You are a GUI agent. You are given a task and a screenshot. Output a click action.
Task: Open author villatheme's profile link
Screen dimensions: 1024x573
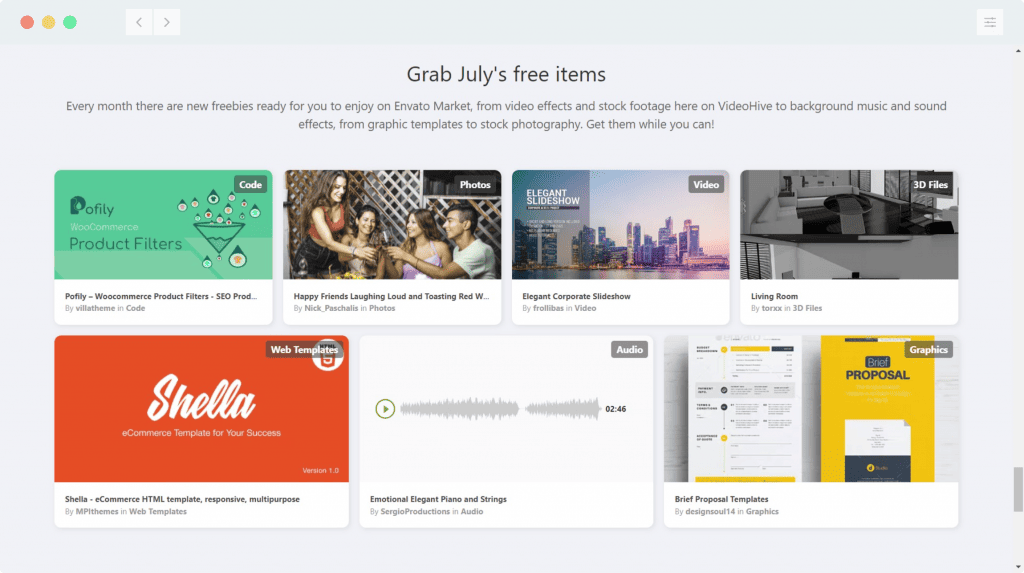(95, 308)
